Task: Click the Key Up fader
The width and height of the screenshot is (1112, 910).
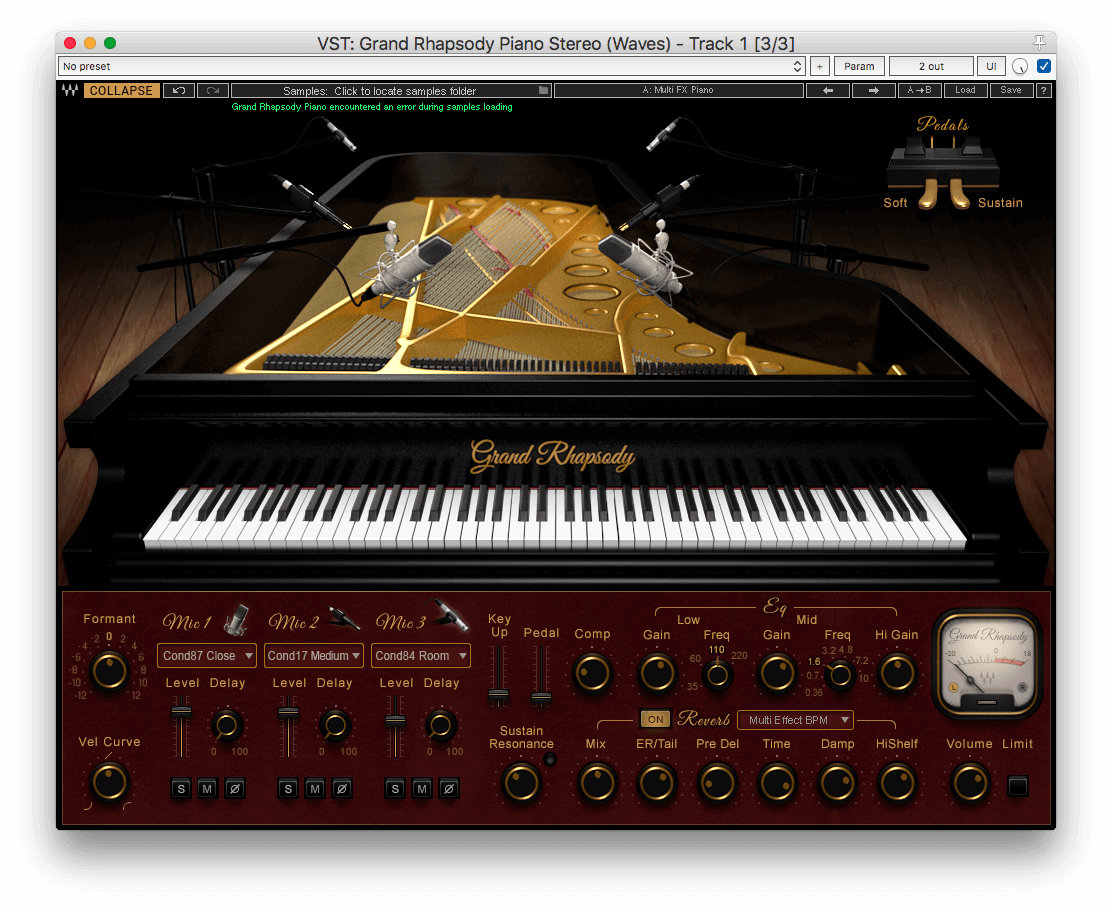Action: [499, 697]
